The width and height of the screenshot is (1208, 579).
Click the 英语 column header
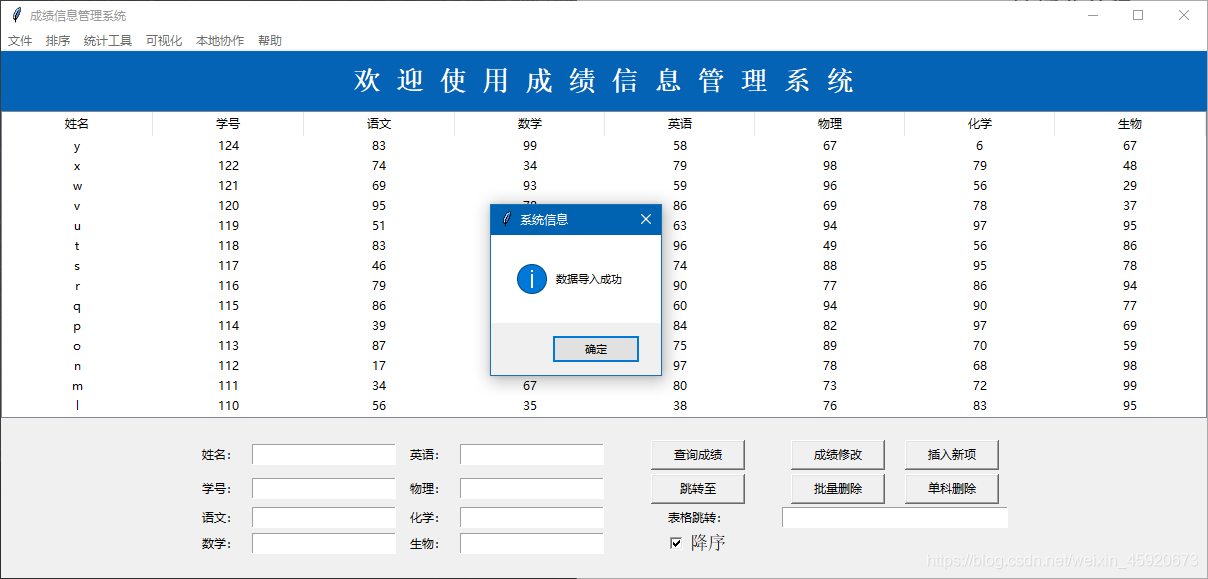tap(680, 124)
